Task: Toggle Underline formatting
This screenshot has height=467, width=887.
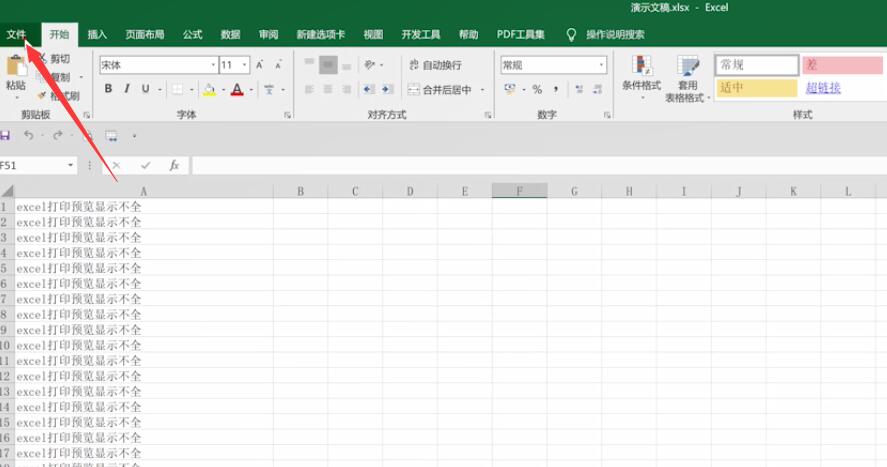Action: click(x=145, y=89)
